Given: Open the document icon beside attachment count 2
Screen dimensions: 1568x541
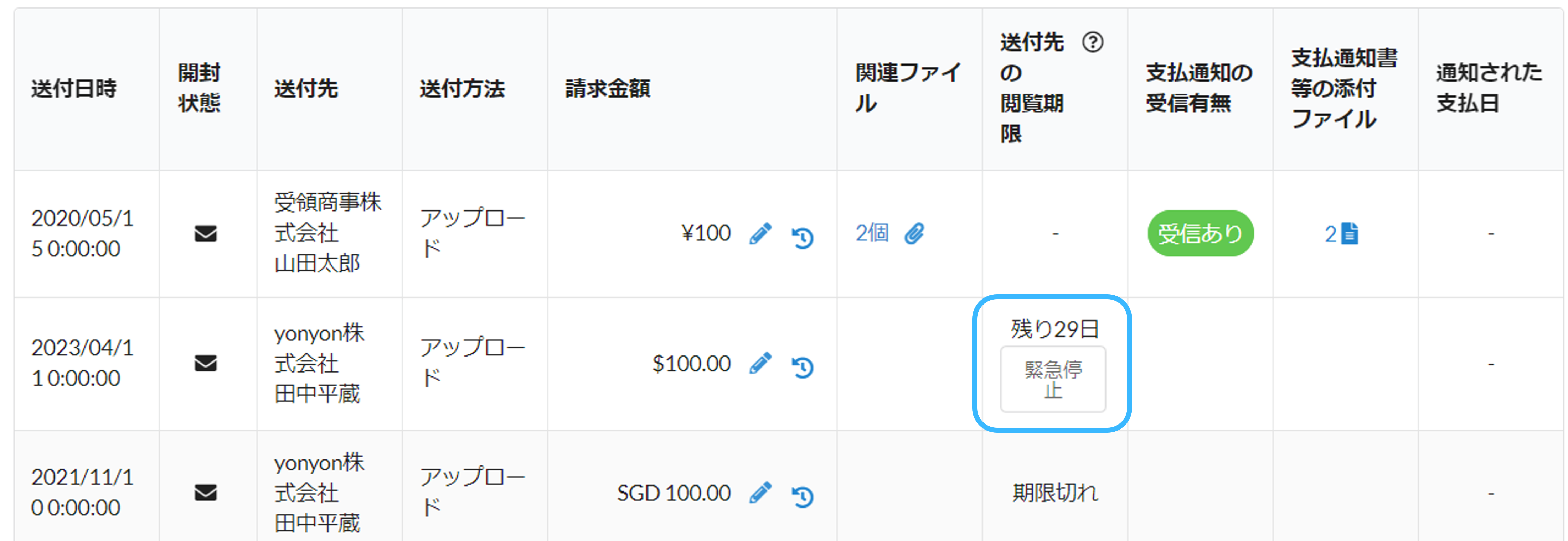Looking at the screenshot, I should tap(1350, 234).
